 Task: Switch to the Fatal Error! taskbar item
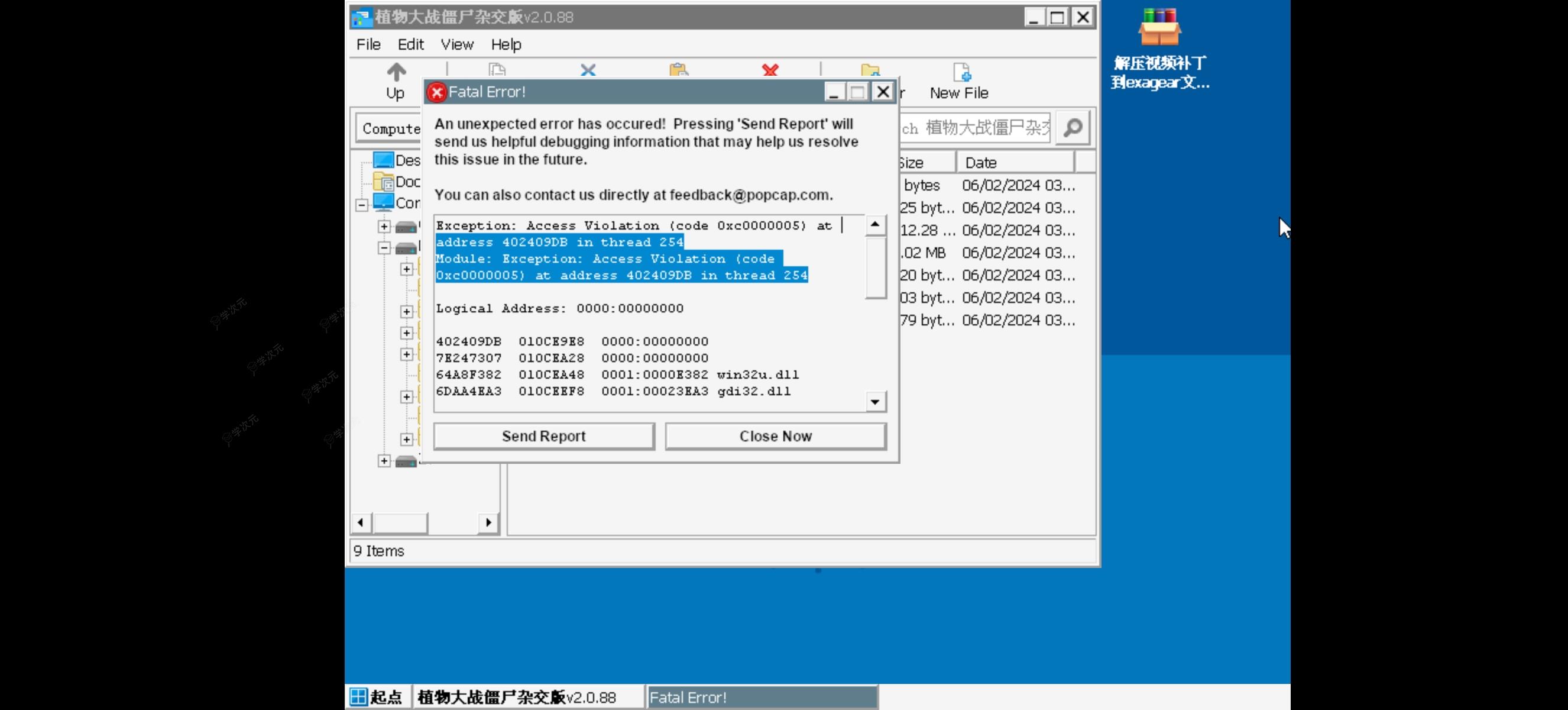[762, 696]
